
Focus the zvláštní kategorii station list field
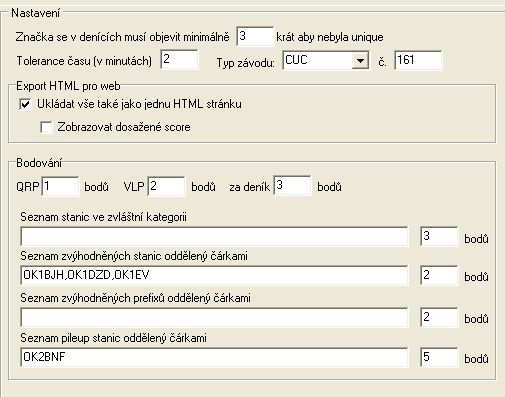tap(214, 237)
